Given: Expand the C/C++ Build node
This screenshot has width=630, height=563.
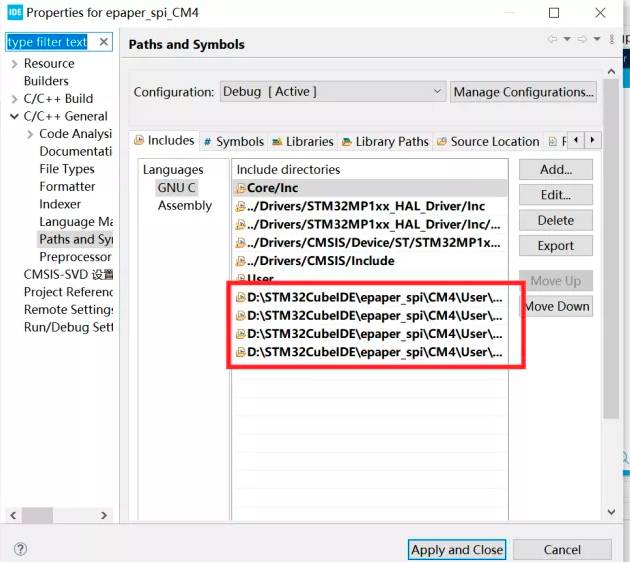Looking at the screenshot, I should (x=14, y=99).
